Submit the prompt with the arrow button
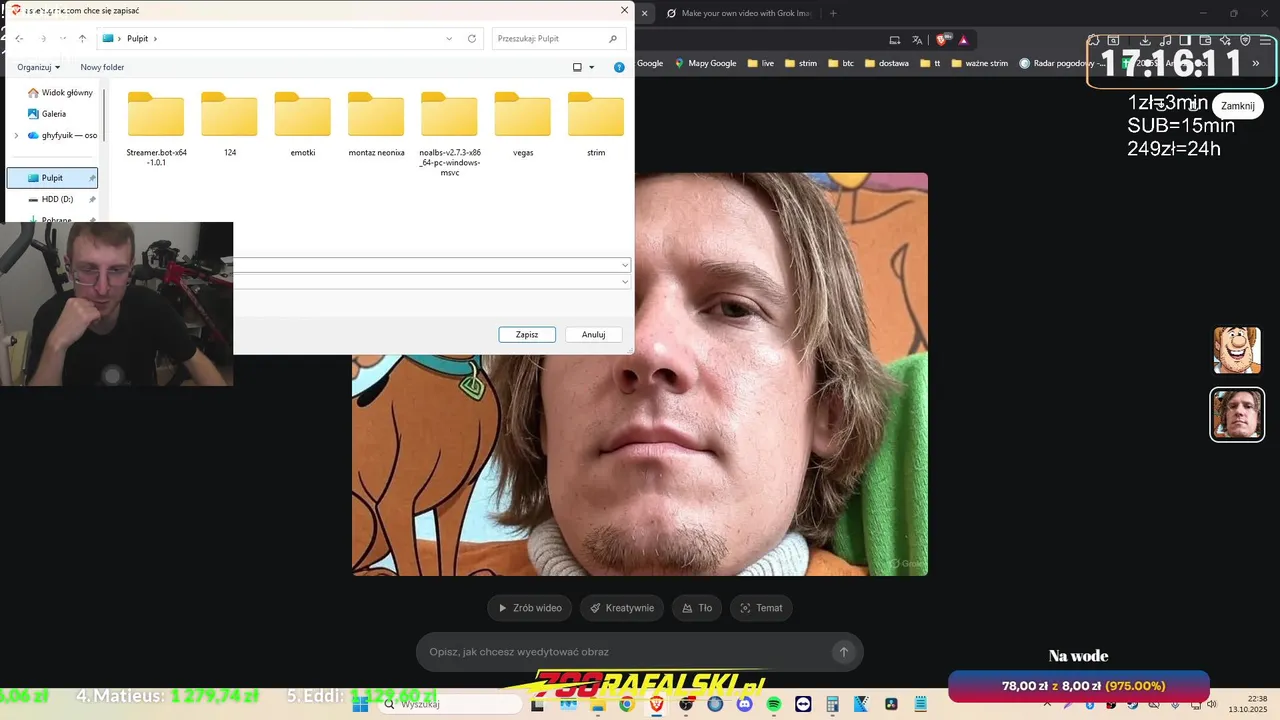The image size is (1280, 720). click(x=843, y=652)
